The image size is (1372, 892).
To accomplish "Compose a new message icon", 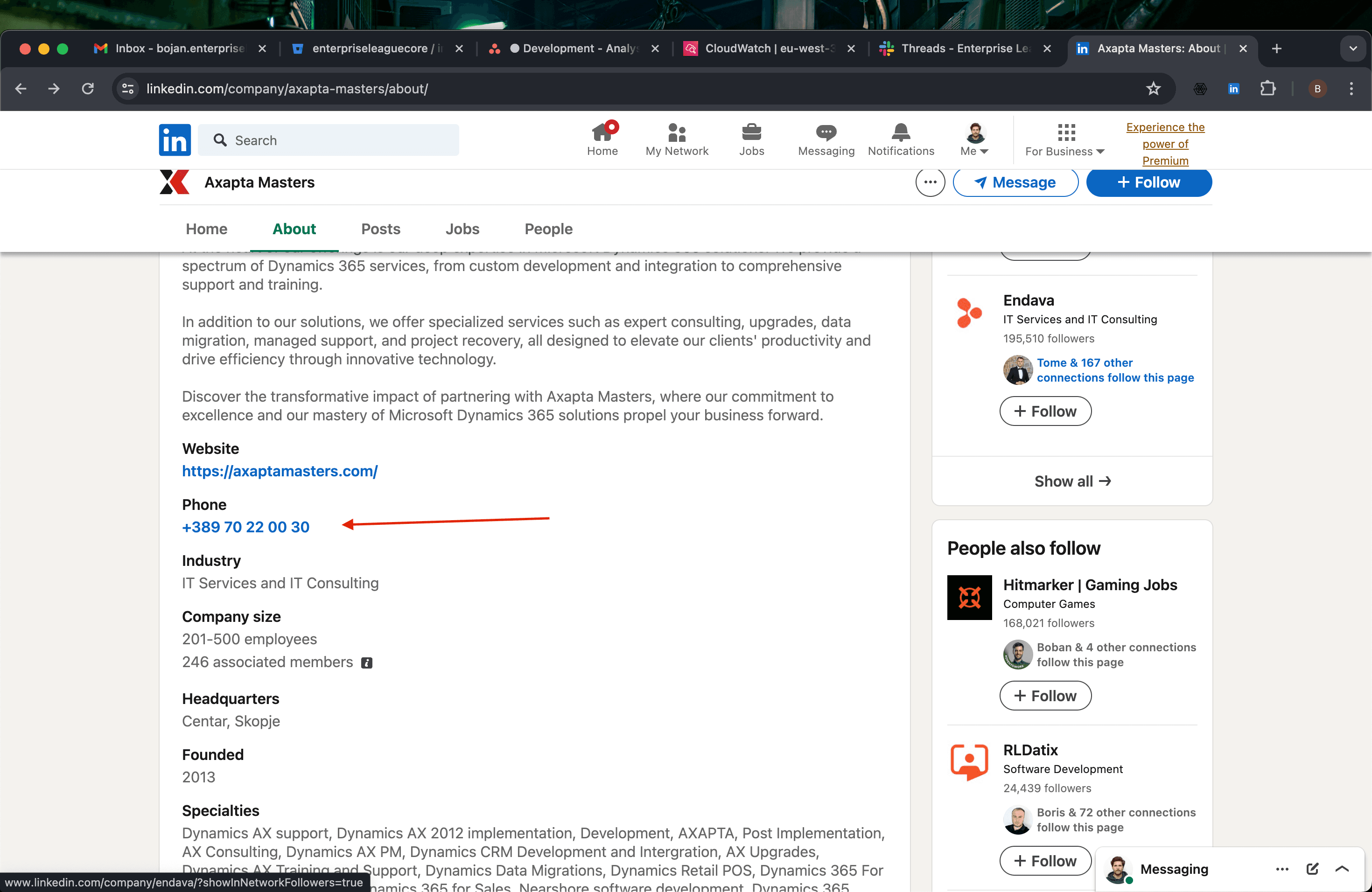I will tap(1312, 869).
